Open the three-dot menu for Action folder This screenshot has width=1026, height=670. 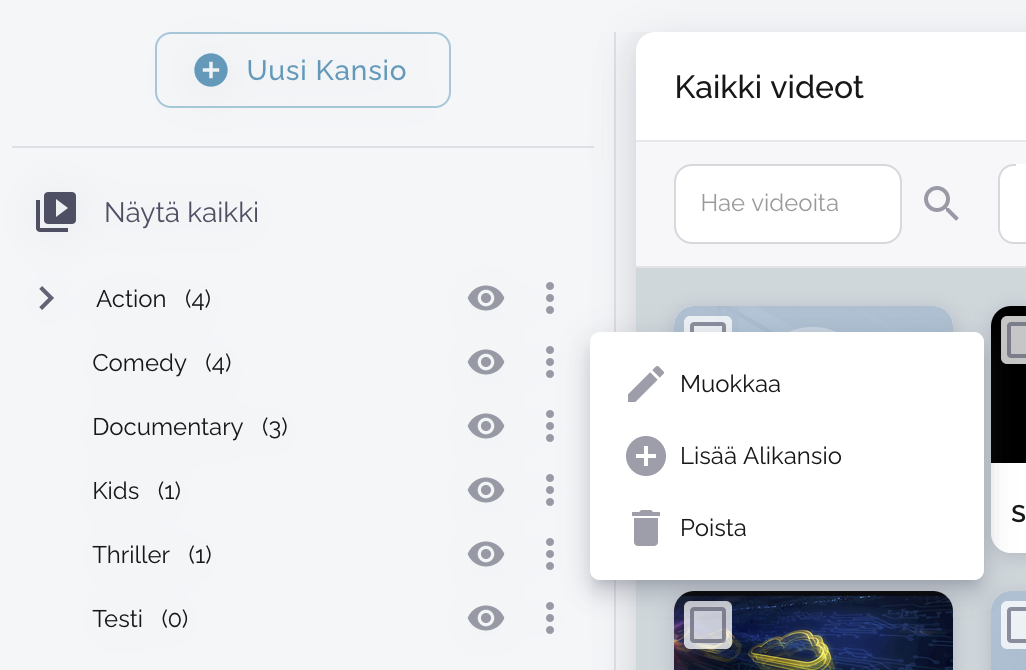click(x=550, y=298)
